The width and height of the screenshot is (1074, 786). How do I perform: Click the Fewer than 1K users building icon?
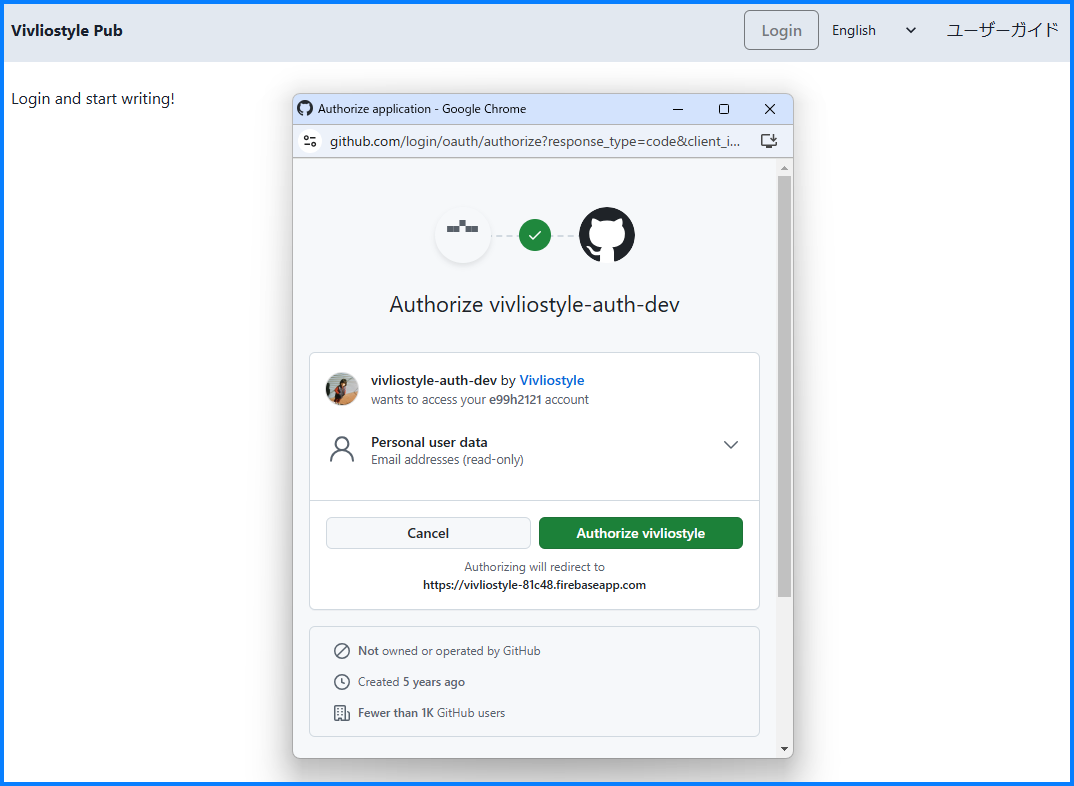pyautogui.click(x=342, y=713)
